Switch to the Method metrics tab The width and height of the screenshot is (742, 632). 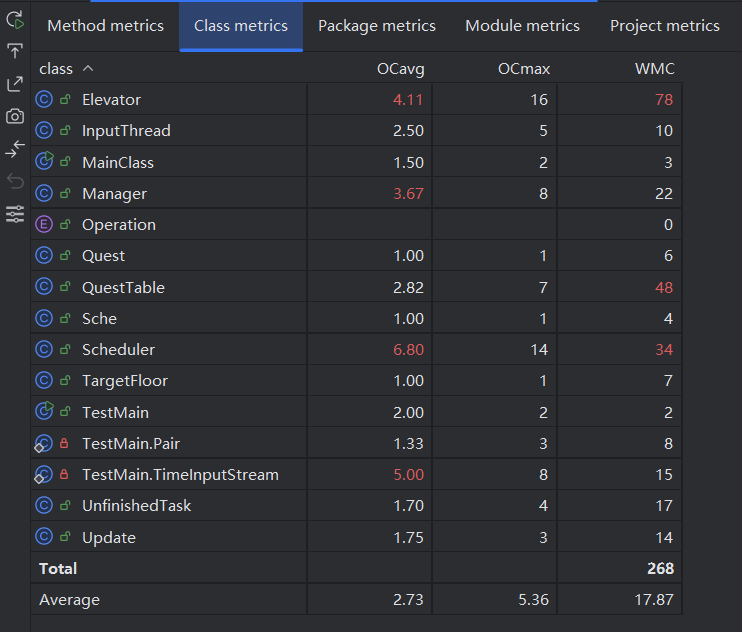pos(105,26)
